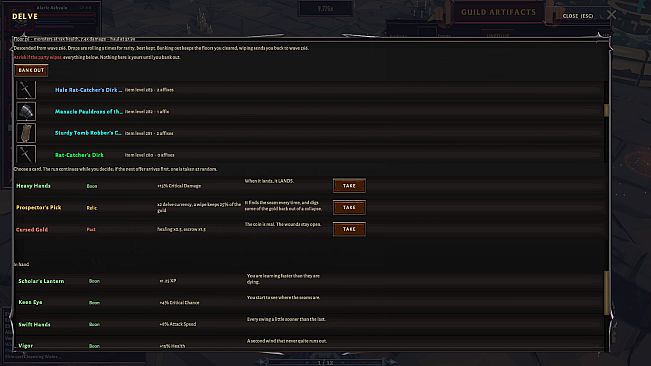This screenshot has height=366, width=651.
Task: Take the Prospector's Pick relic card
Action: (349, 207)
